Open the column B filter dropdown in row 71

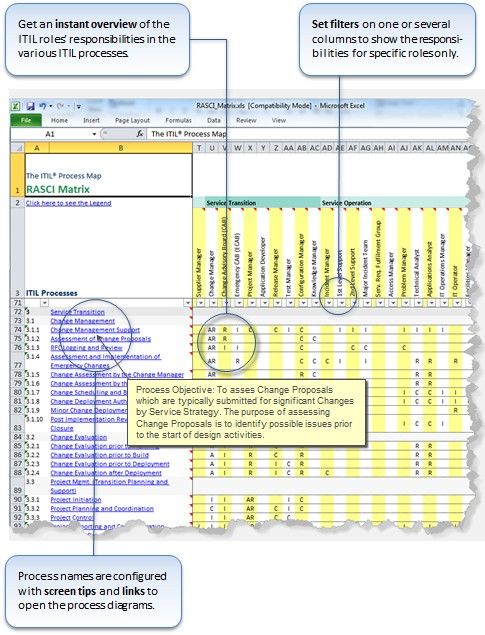pyautogui.click(x=187, y=303)
